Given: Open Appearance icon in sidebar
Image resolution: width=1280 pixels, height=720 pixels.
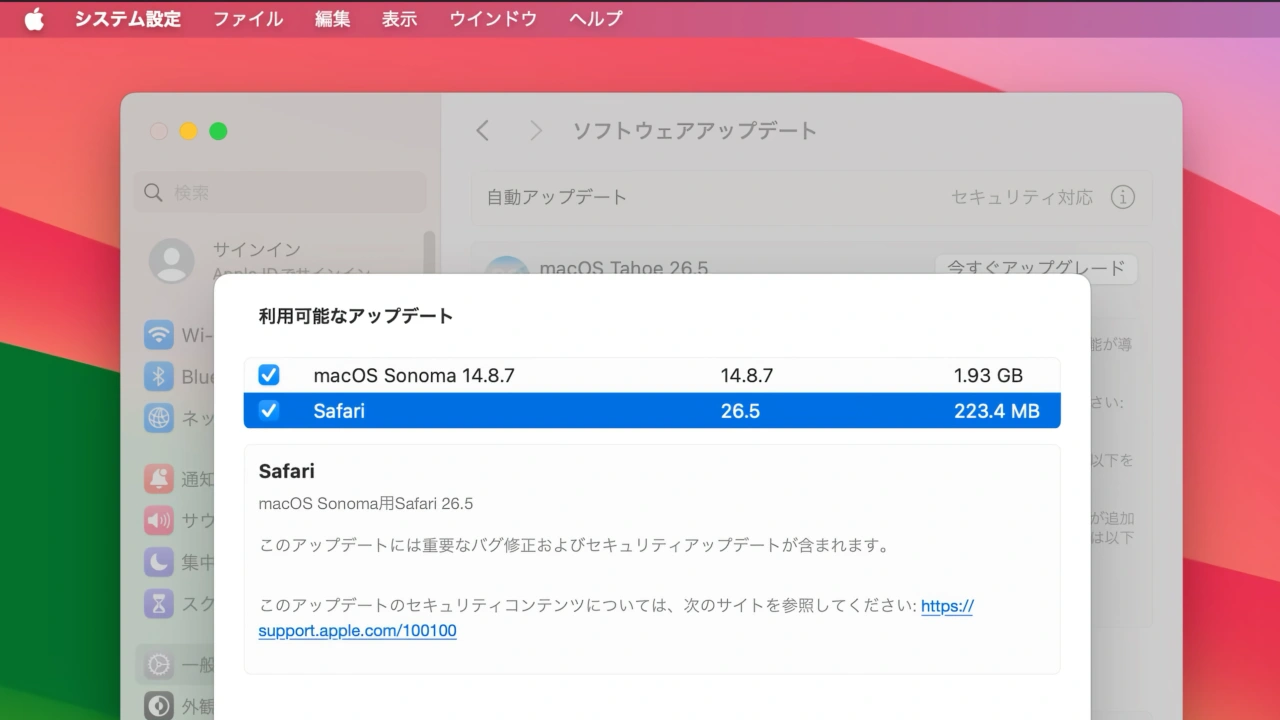Looking at the screenshot, I should pyautogui.click(x=159, y=706).
